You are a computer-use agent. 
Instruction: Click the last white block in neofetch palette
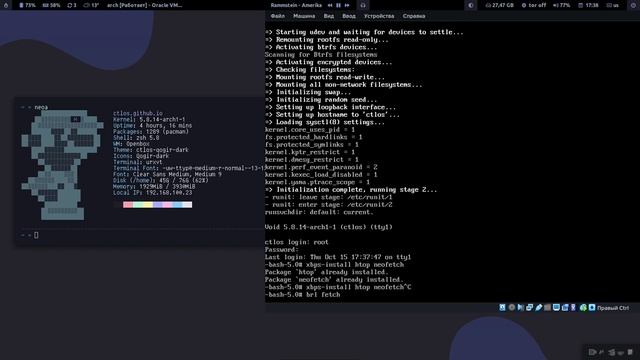(x=187, y=204)
